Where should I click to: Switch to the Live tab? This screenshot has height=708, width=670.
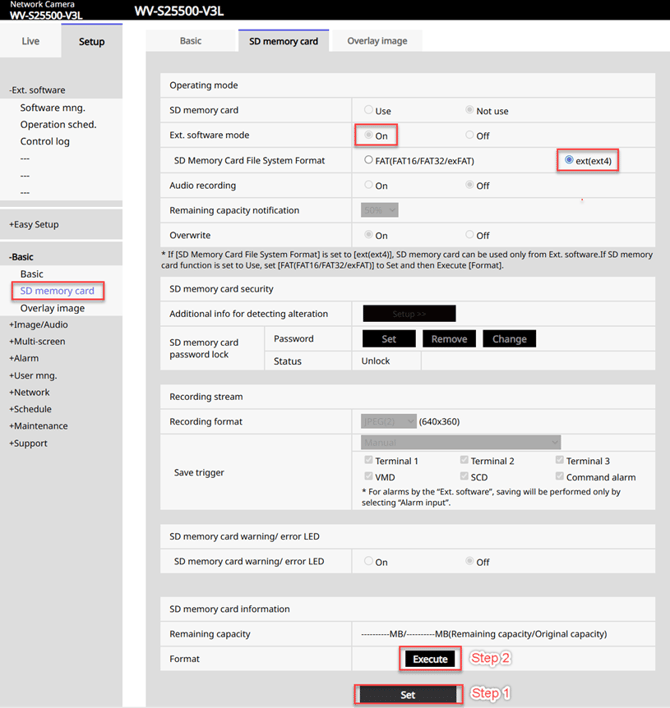coord(30,41)
